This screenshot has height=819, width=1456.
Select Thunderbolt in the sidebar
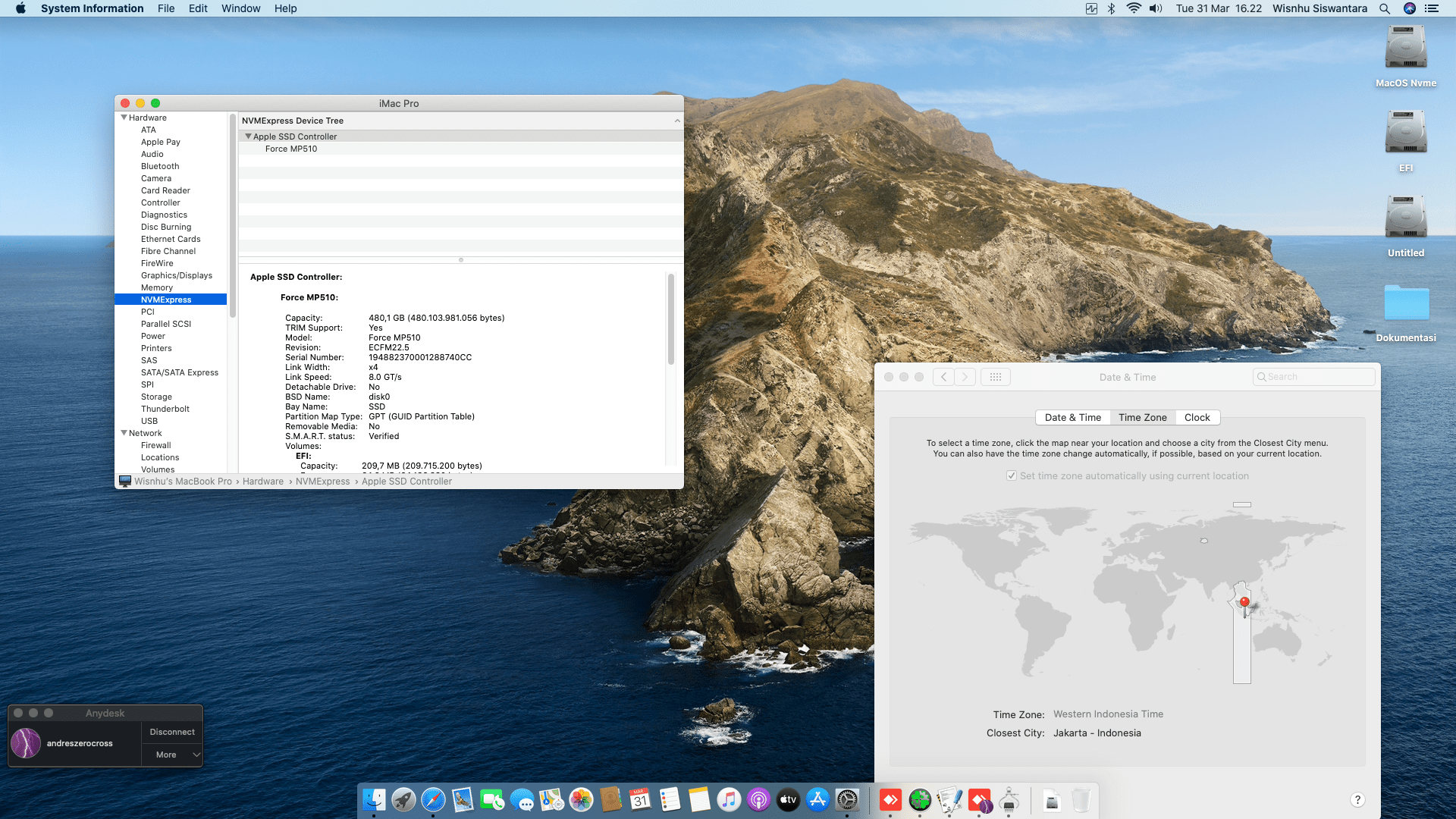[165, 409]
